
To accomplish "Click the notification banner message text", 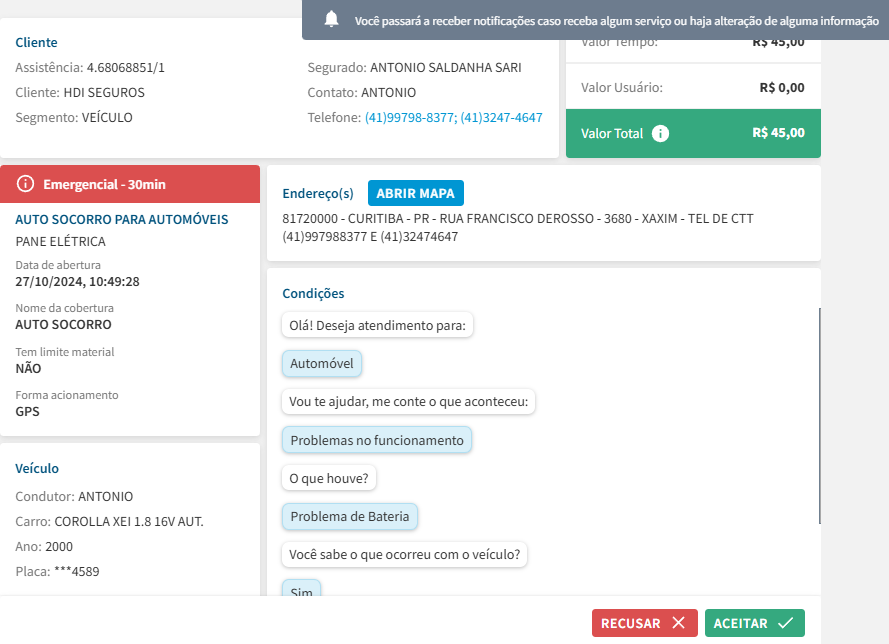I will pos(617,21).
